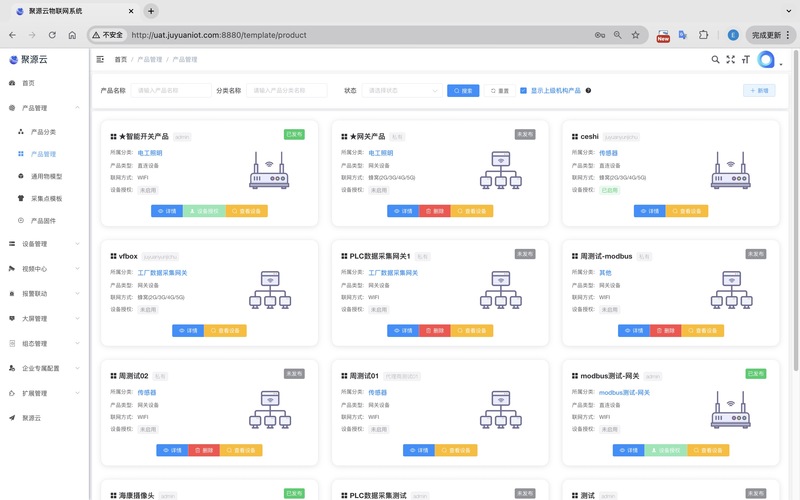The image size is (800, 500).
Task: Expand the 大屏管理 sidebar menu
Action: click(x=44, y=319)
